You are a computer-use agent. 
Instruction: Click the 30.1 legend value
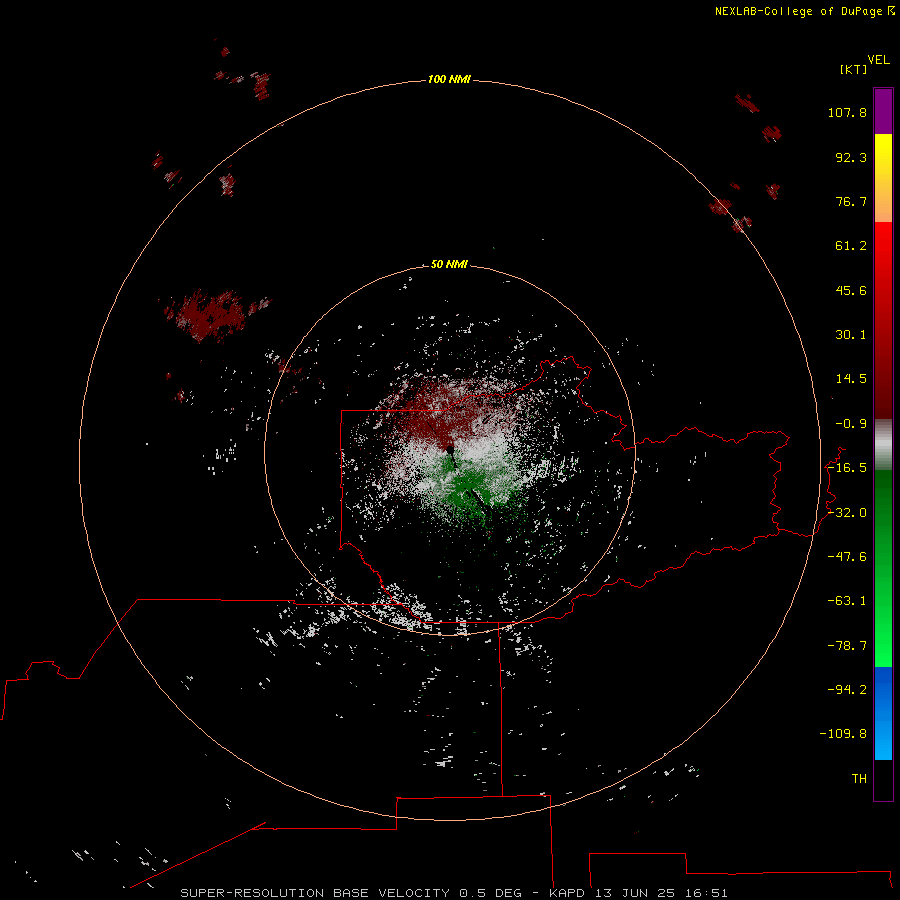click(851, 335)
